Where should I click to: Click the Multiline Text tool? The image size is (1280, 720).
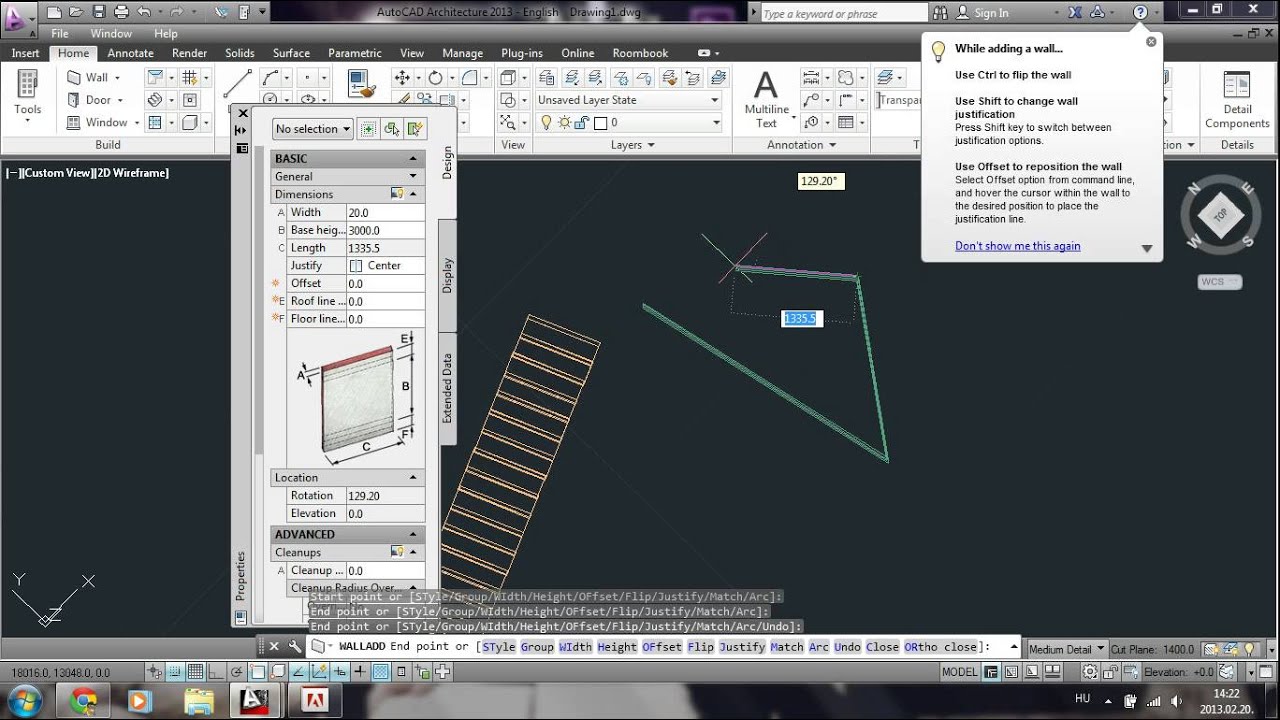tap(766, 99)
